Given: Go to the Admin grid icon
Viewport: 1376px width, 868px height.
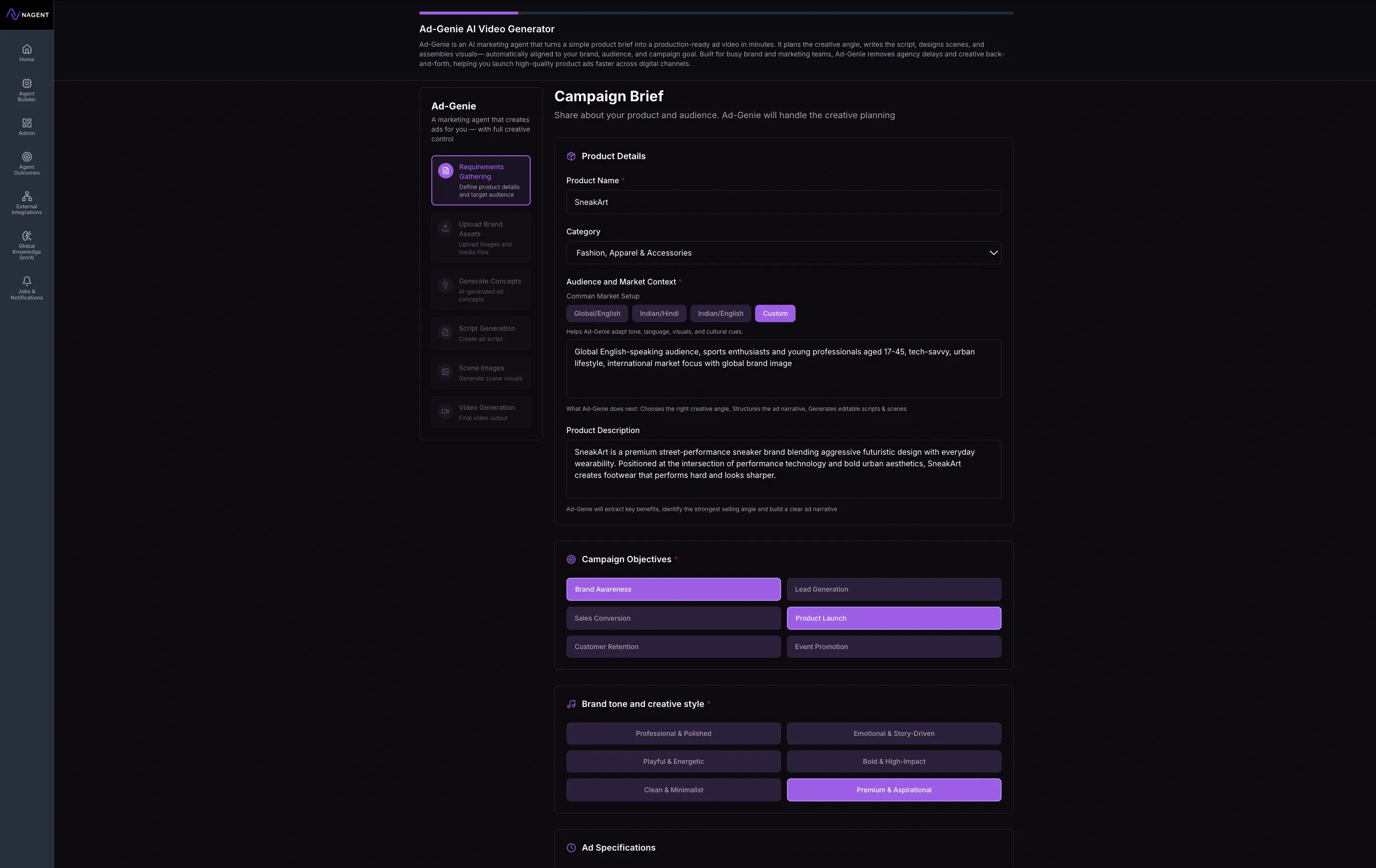Looking at the screenshot, I should click(x=26, y=123).
